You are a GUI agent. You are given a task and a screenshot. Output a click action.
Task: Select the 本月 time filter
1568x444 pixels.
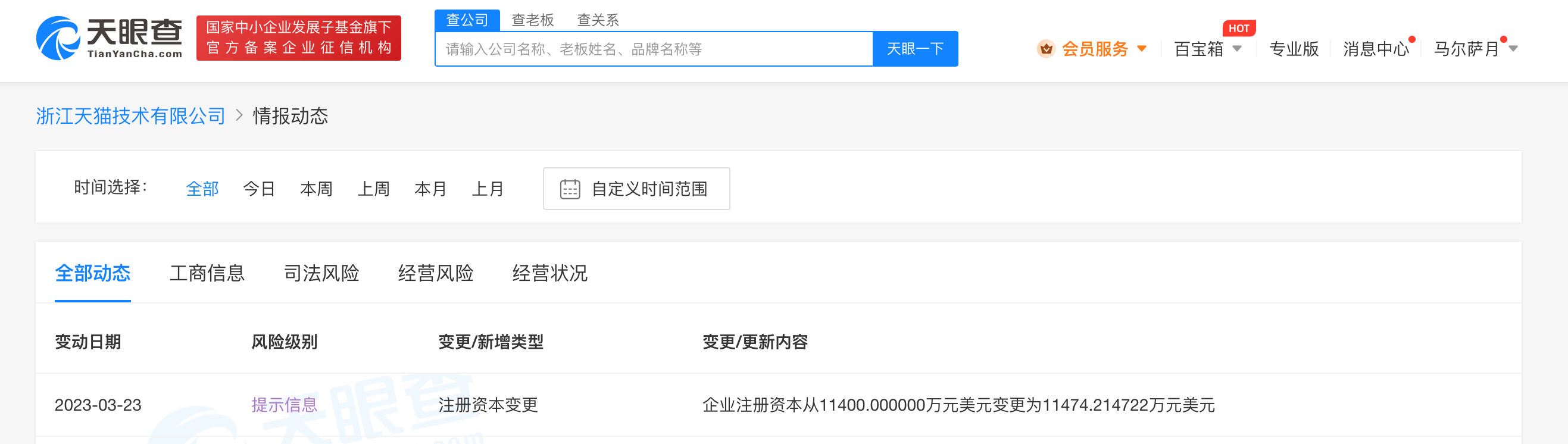click(431, 189)
